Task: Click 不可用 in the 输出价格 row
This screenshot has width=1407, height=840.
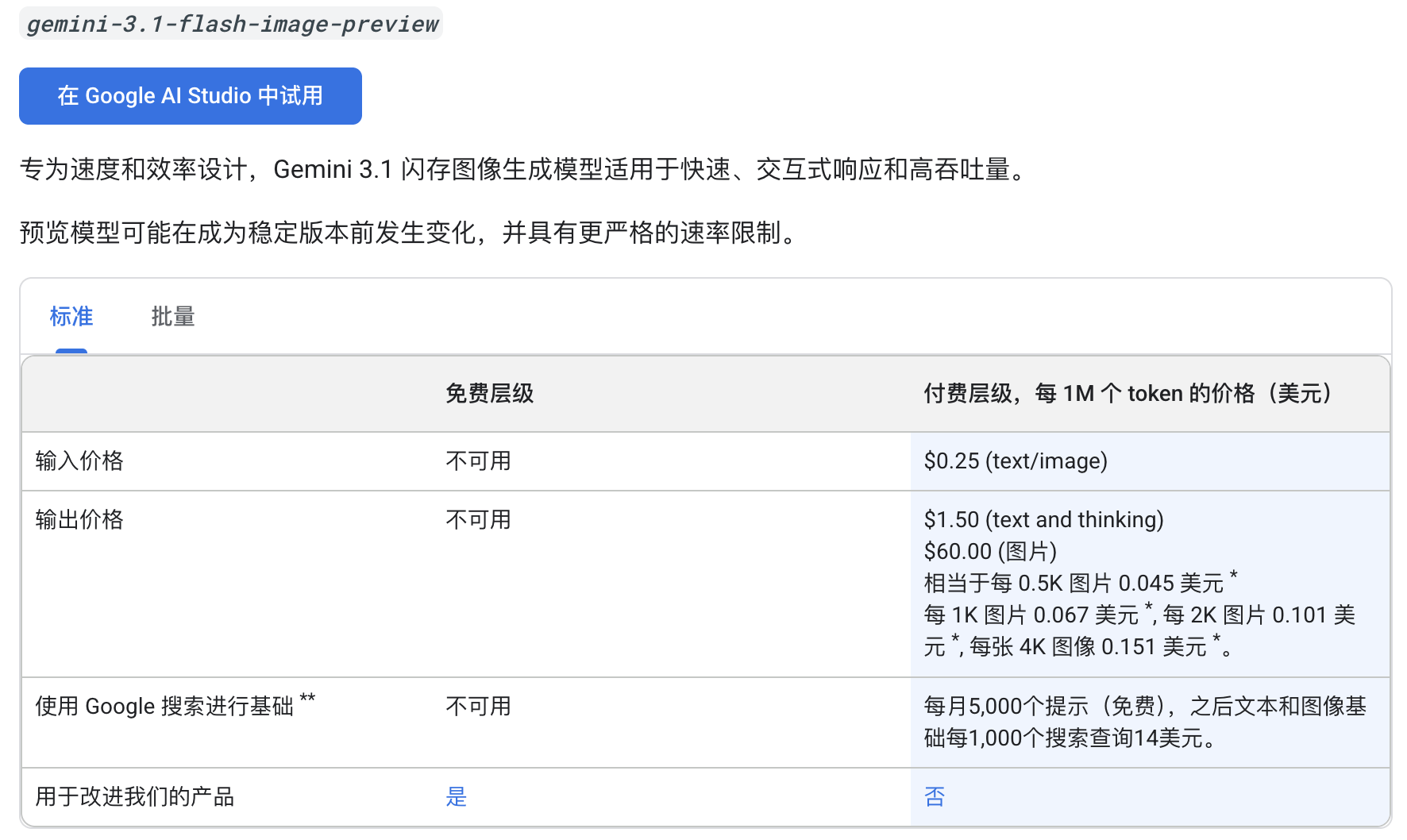Action: pos(478,520)
